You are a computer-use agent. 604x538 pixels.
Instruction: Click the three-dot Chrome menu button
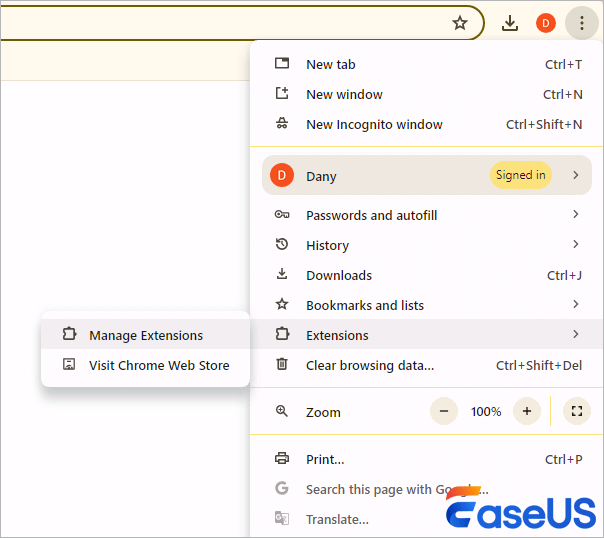[x=581, y=23]
